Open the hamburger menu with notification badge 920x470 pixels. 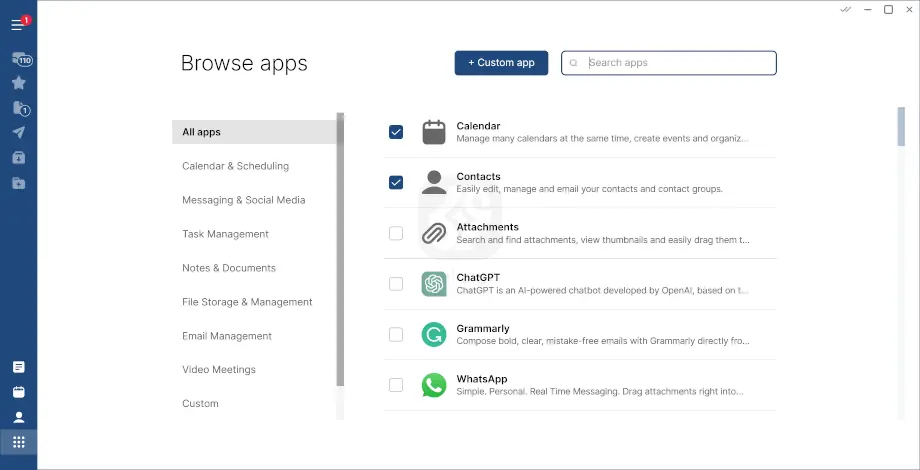tap(18, 24)
